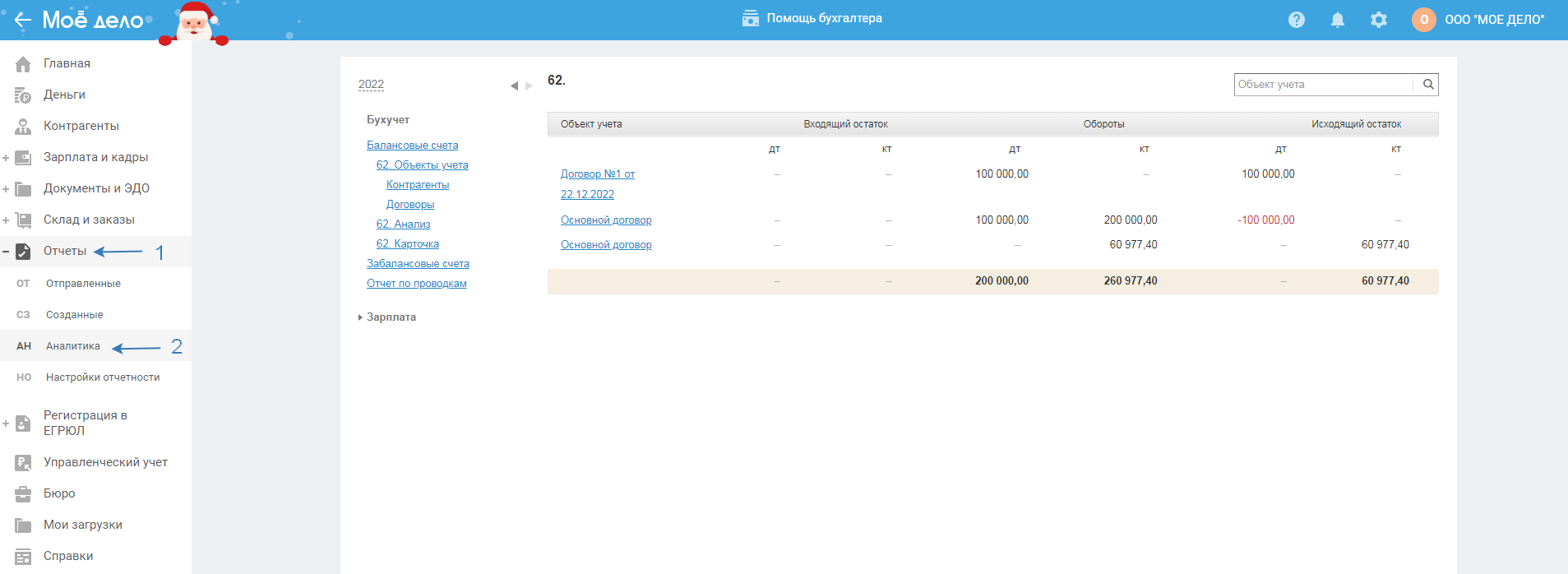Screen dimensions: 1568x574
Task: Click the Управленческий учет icon
Action: coord(23,462)
